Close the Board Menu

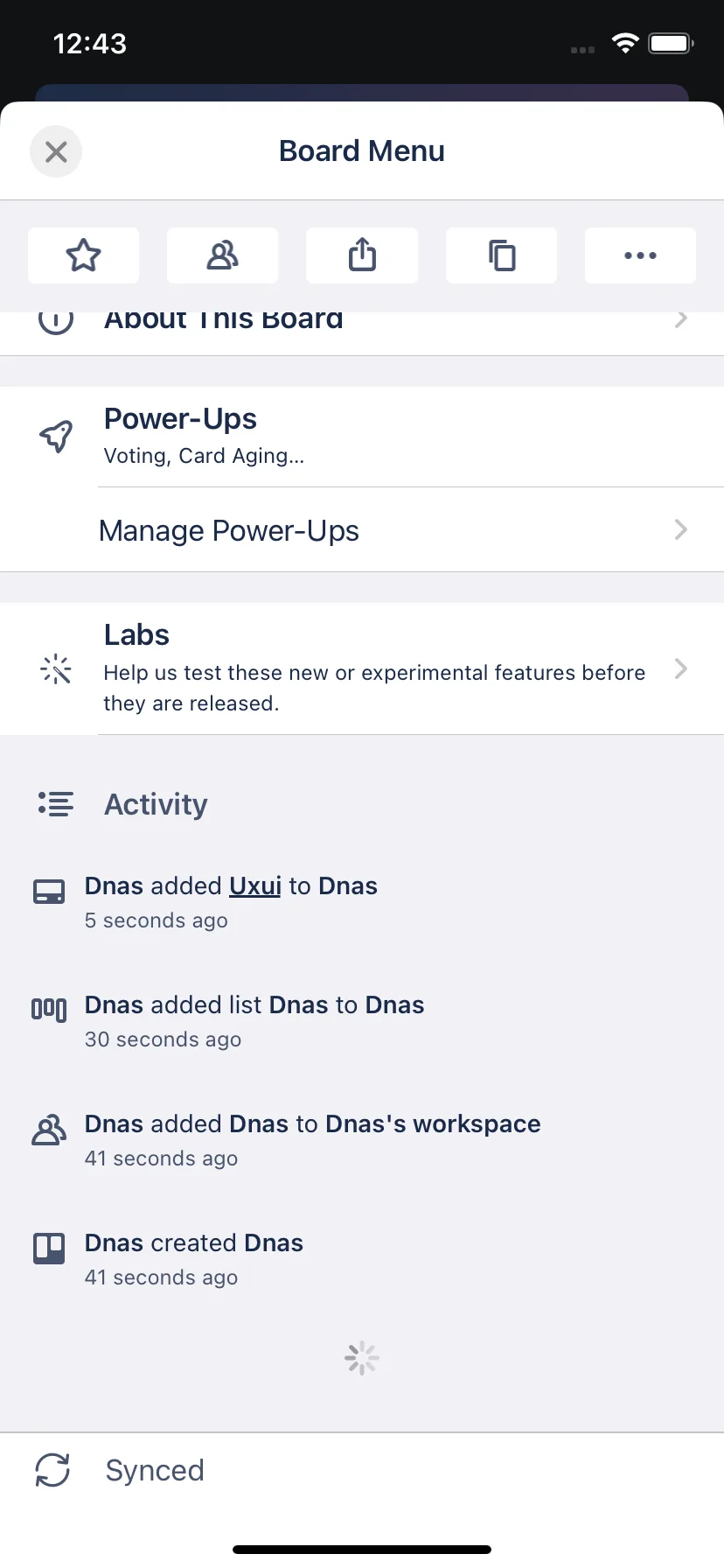(x=56, y=151)
